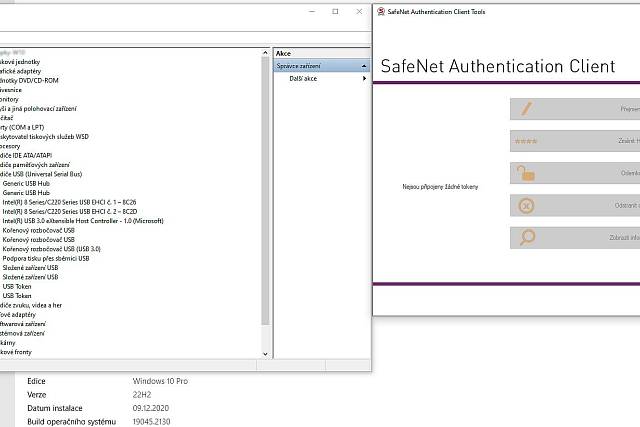Select the jiná polohovací zařízení category
Image resolution: width=640 pixels, height=427 pixels.
point(38,109)
